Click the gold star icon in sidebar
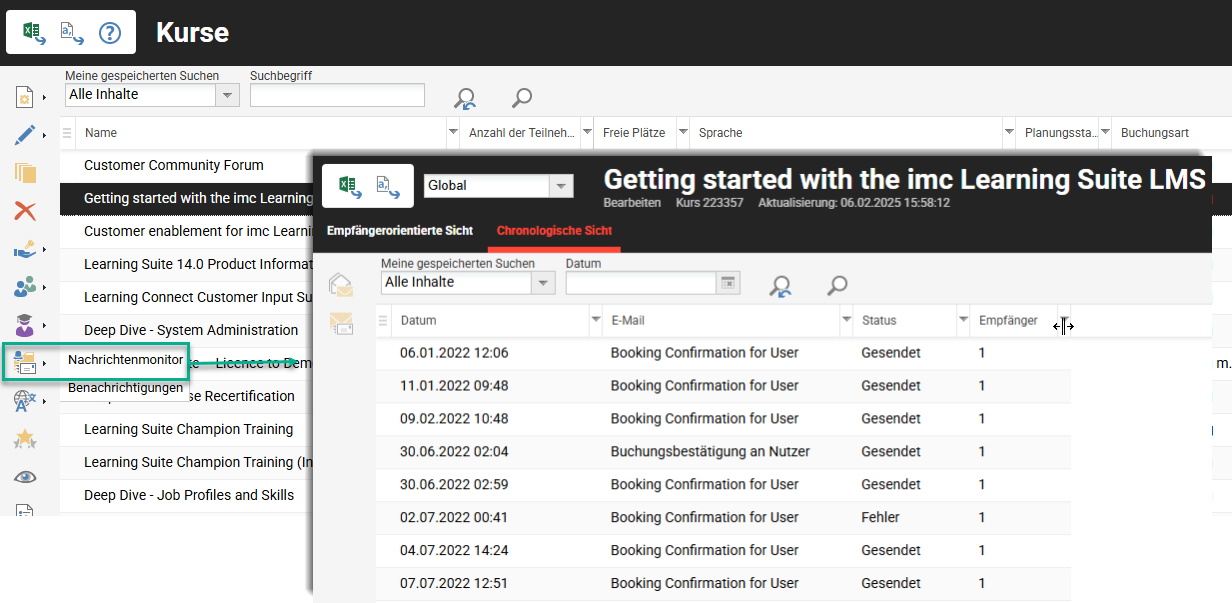The image size is (1232, 603). pyautogui.click(x=25, y=439)
